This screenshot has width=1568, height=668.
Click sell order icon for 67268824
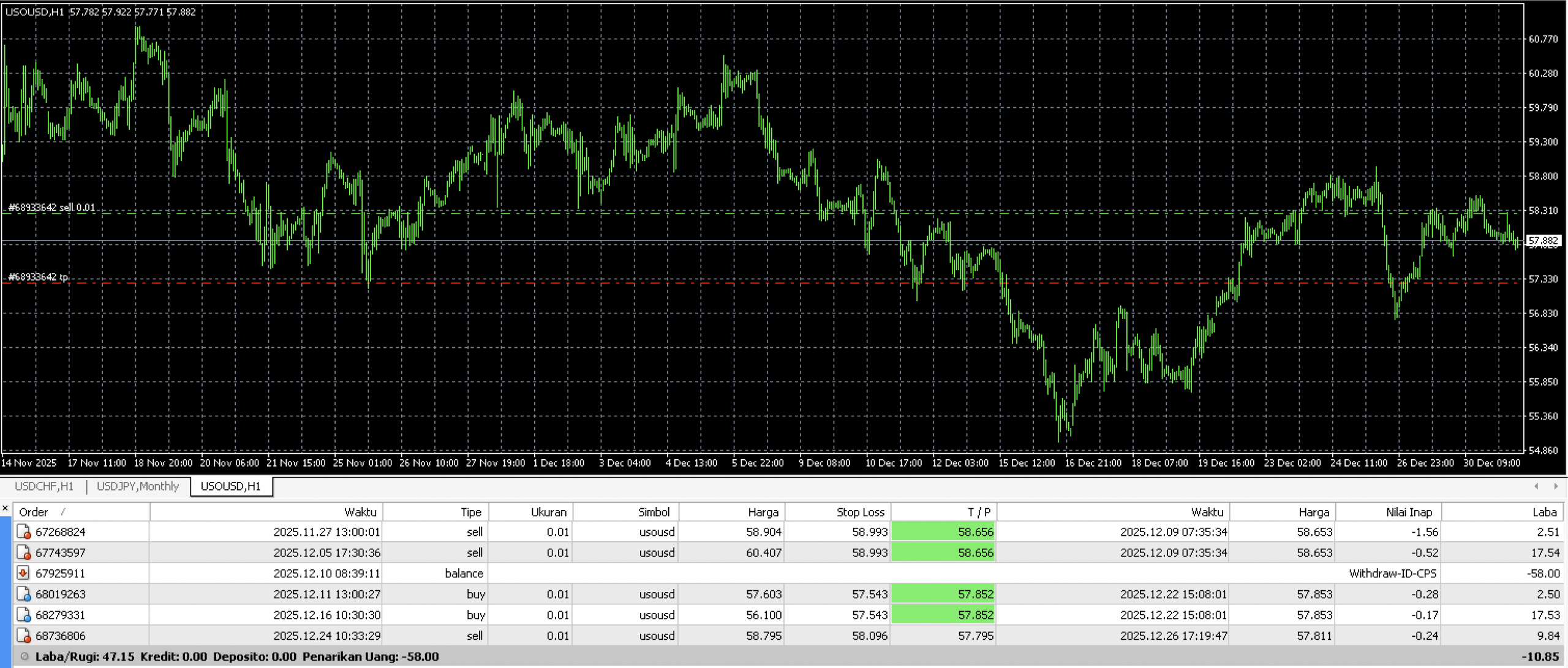(x=23, y=531)
